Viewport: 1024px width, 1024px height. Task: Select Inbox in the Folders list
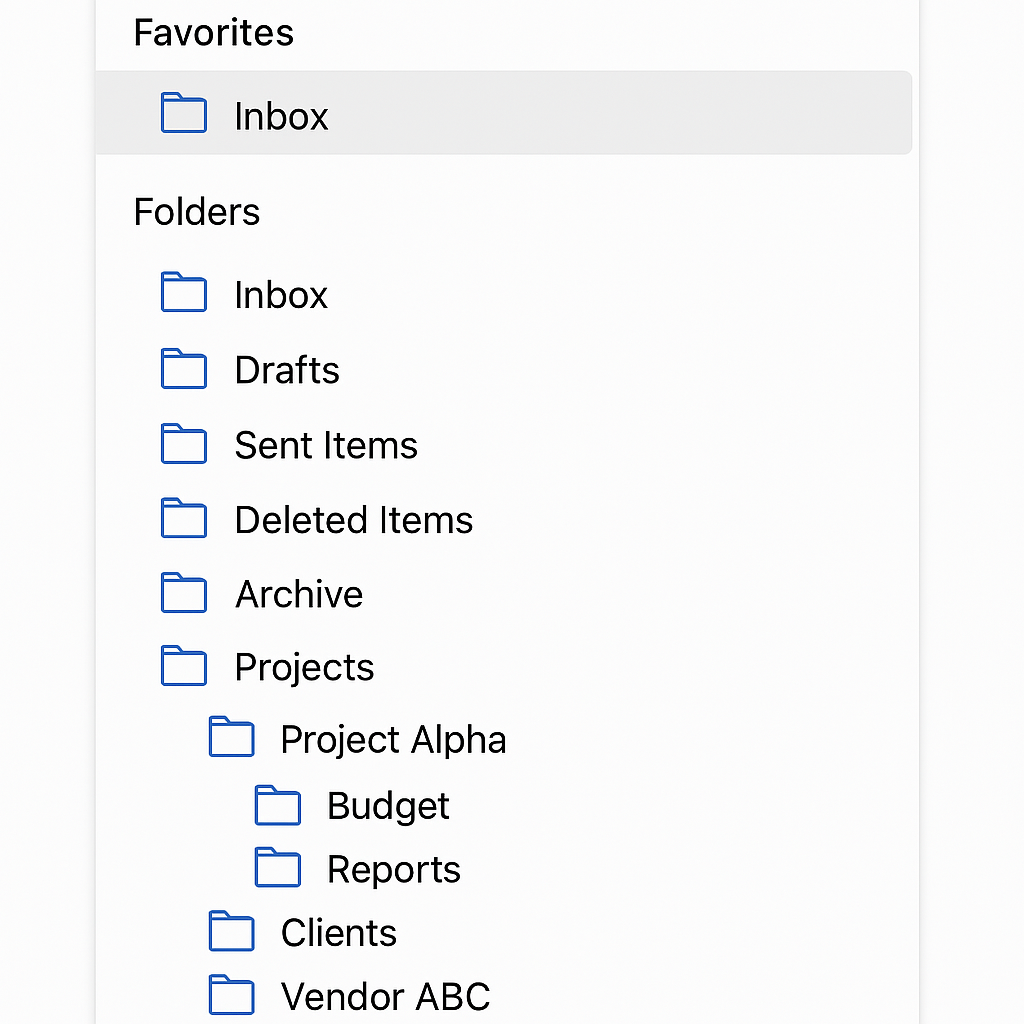click(281, 295)
